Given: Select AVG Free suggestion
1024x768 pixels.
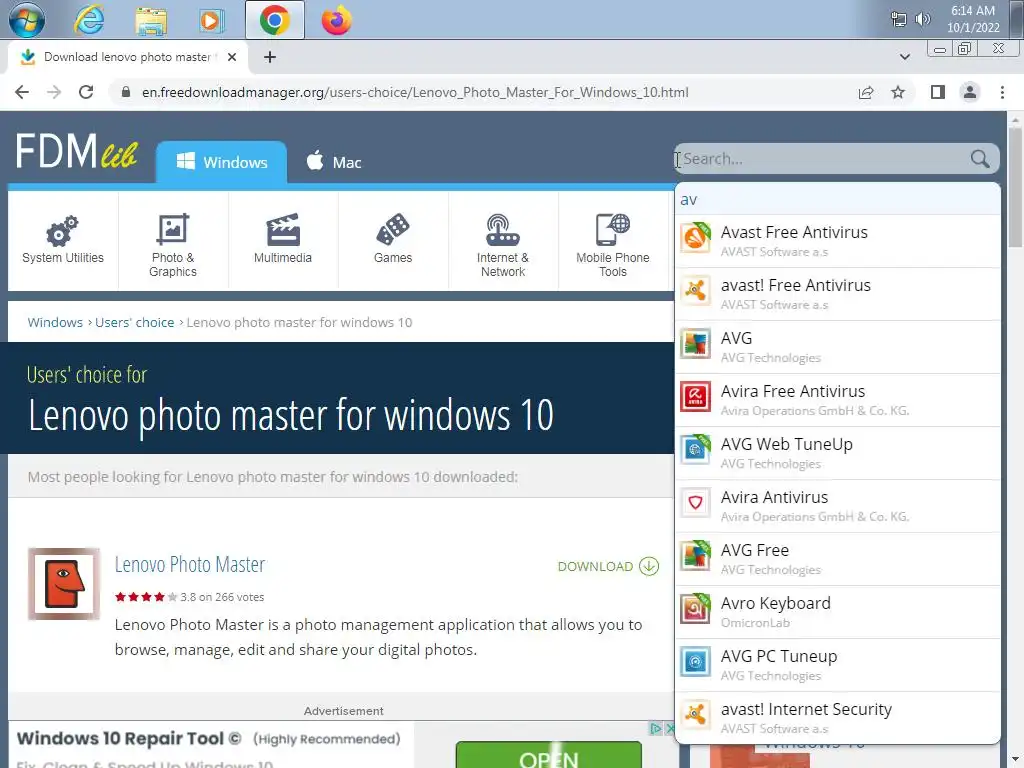Looking at the screenshot, I should [x=838, y=558].
